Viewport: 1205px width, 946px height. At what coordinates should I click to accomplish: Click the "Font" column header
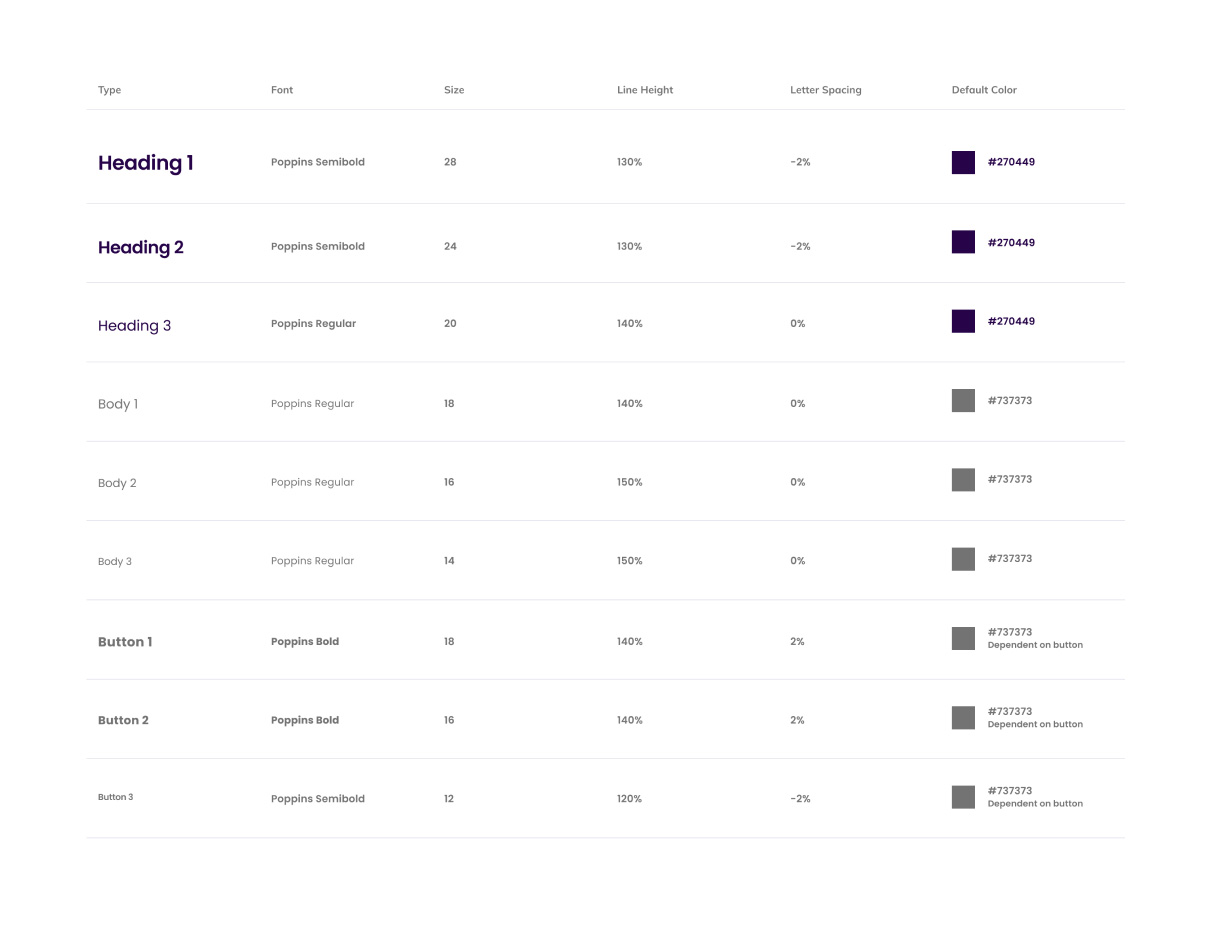pos(282,90)
